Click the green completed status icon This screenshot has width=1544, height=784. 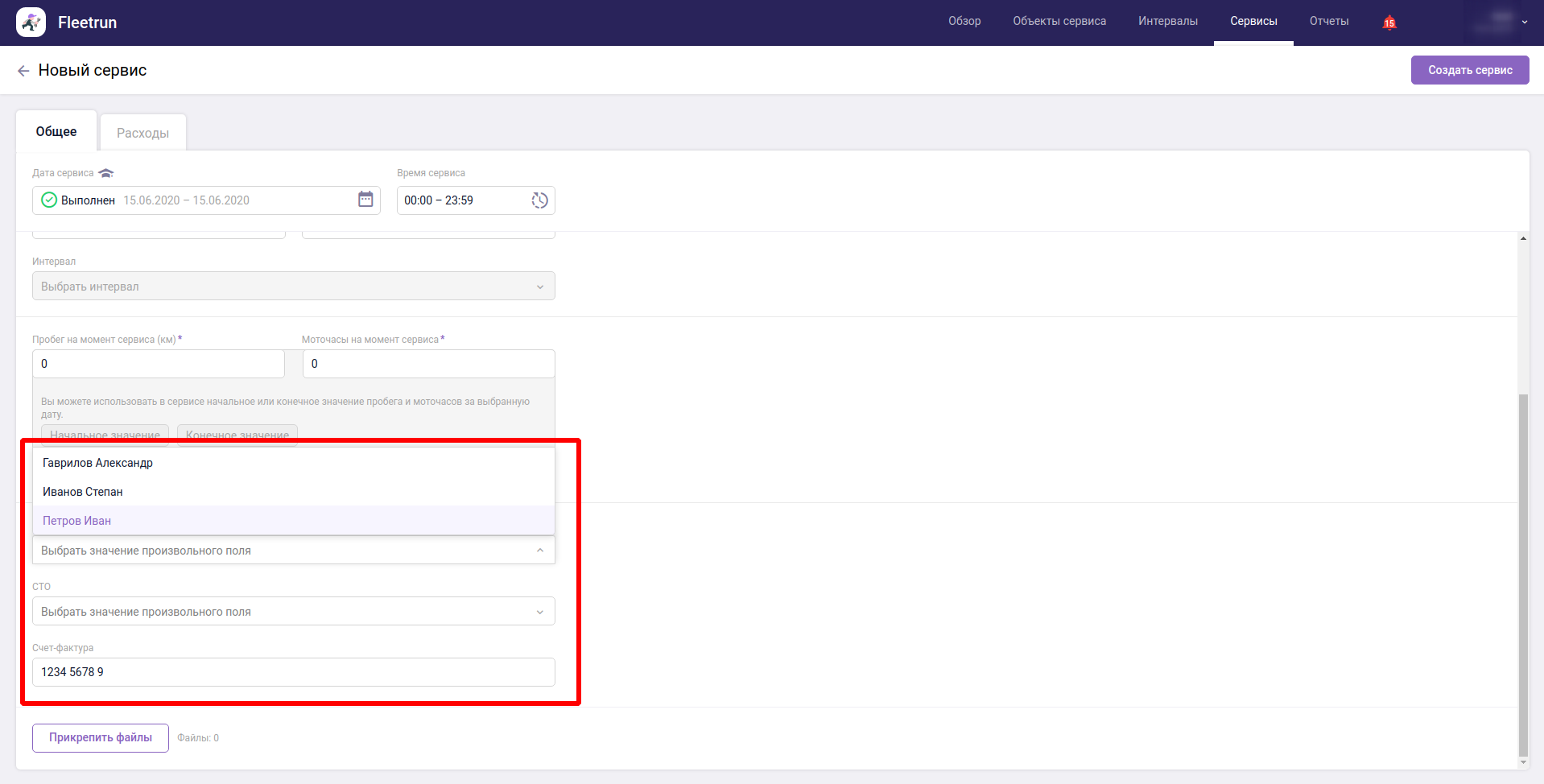(49, 200)
